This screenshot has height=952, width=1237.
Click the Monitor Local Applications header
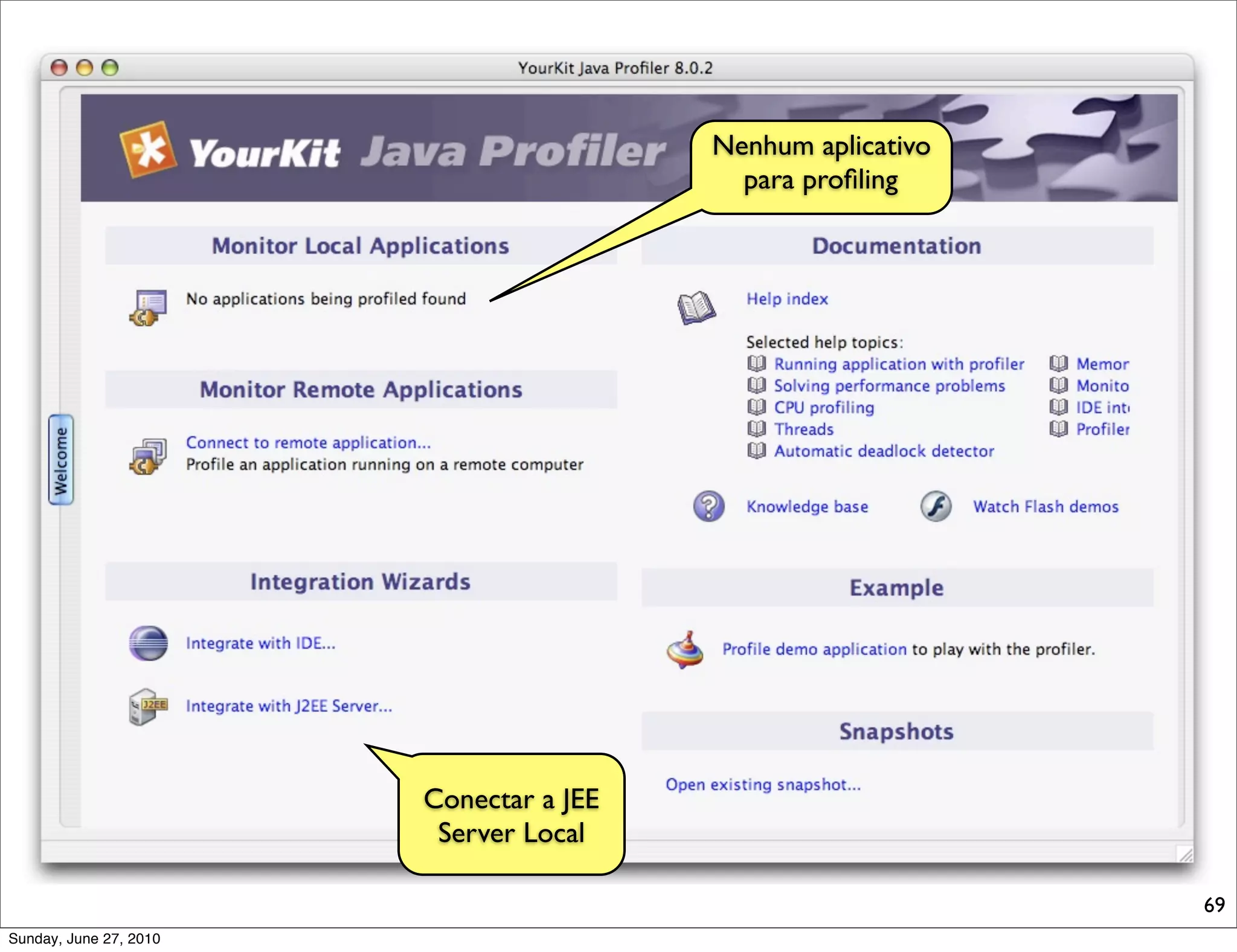pos(361,246)
